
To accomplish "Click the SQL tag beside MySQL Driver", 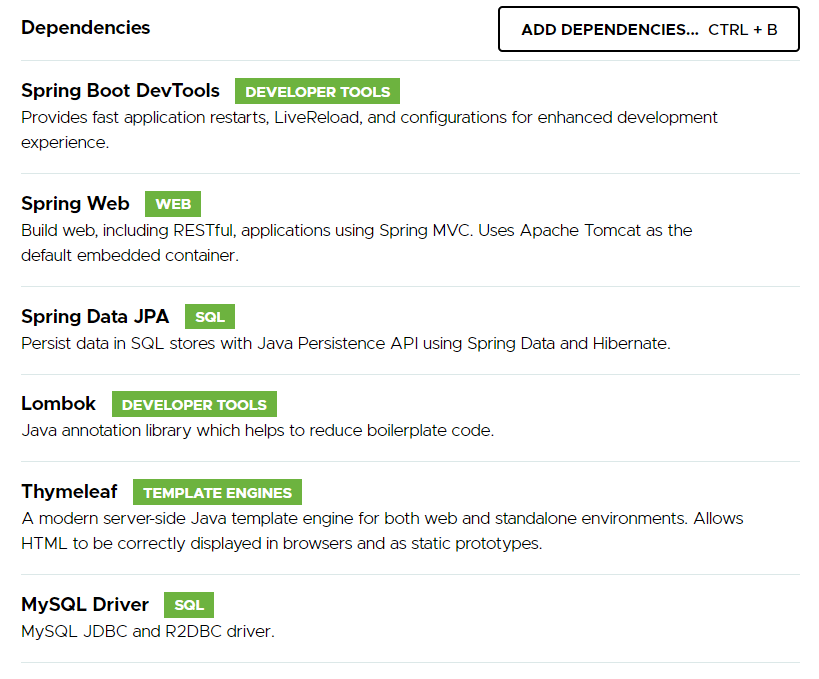I will tap(189, 605).
